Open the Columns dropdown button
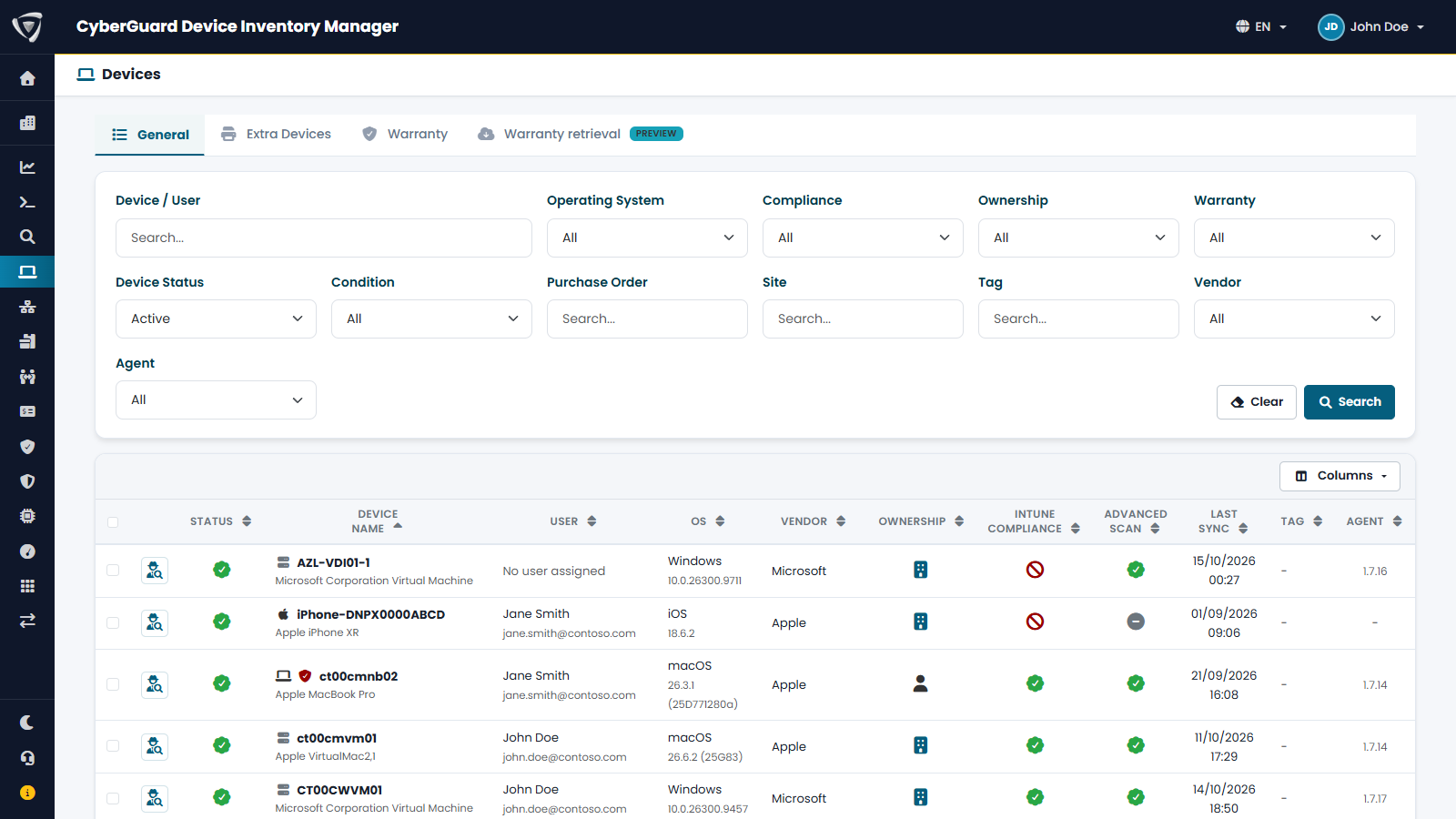The image size is (1456, 819). coord(1340,476)
